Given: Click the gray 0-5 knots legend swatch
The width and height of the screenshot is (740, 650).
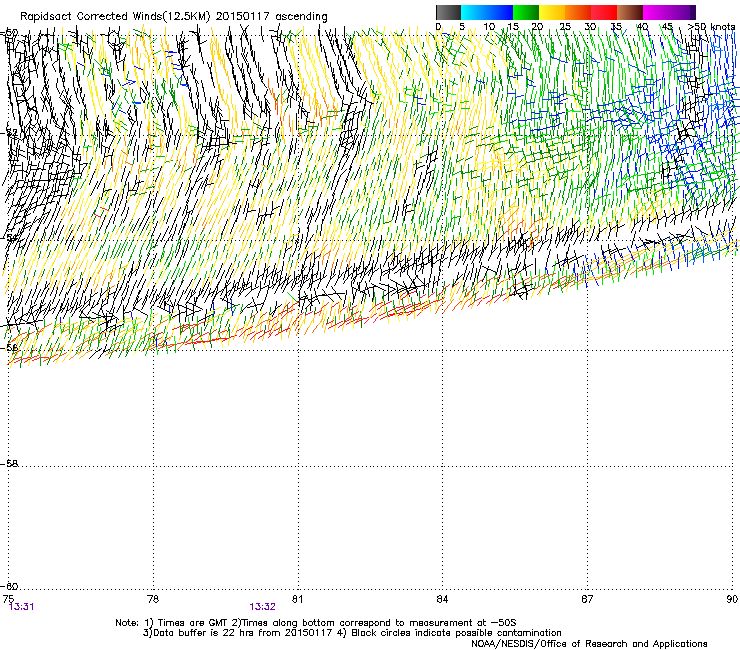Looking at the screenshot, I should point(448,12).
